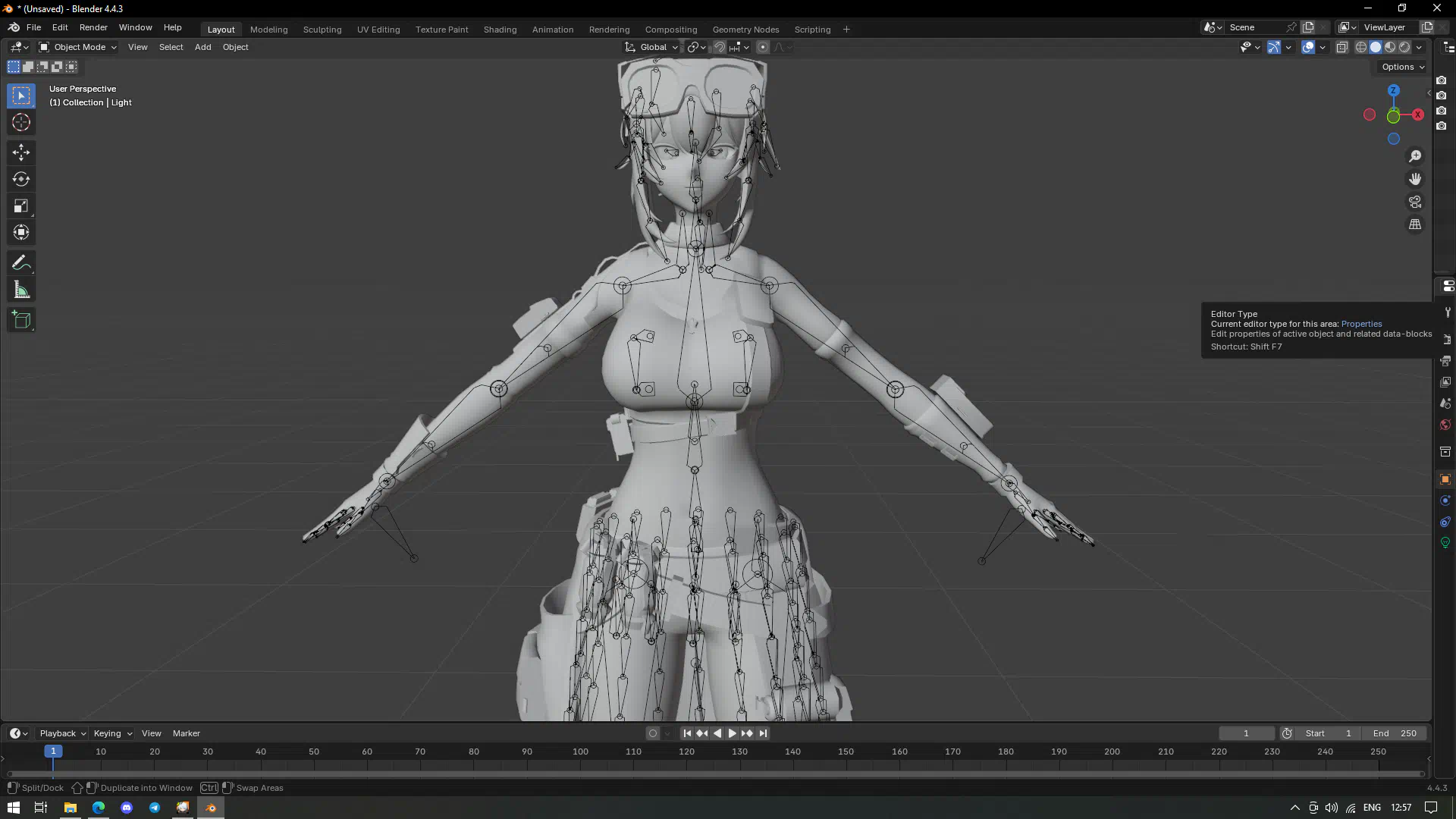
Task: Click the zoom magnifier viewport icon
Action: point(1415,156)
